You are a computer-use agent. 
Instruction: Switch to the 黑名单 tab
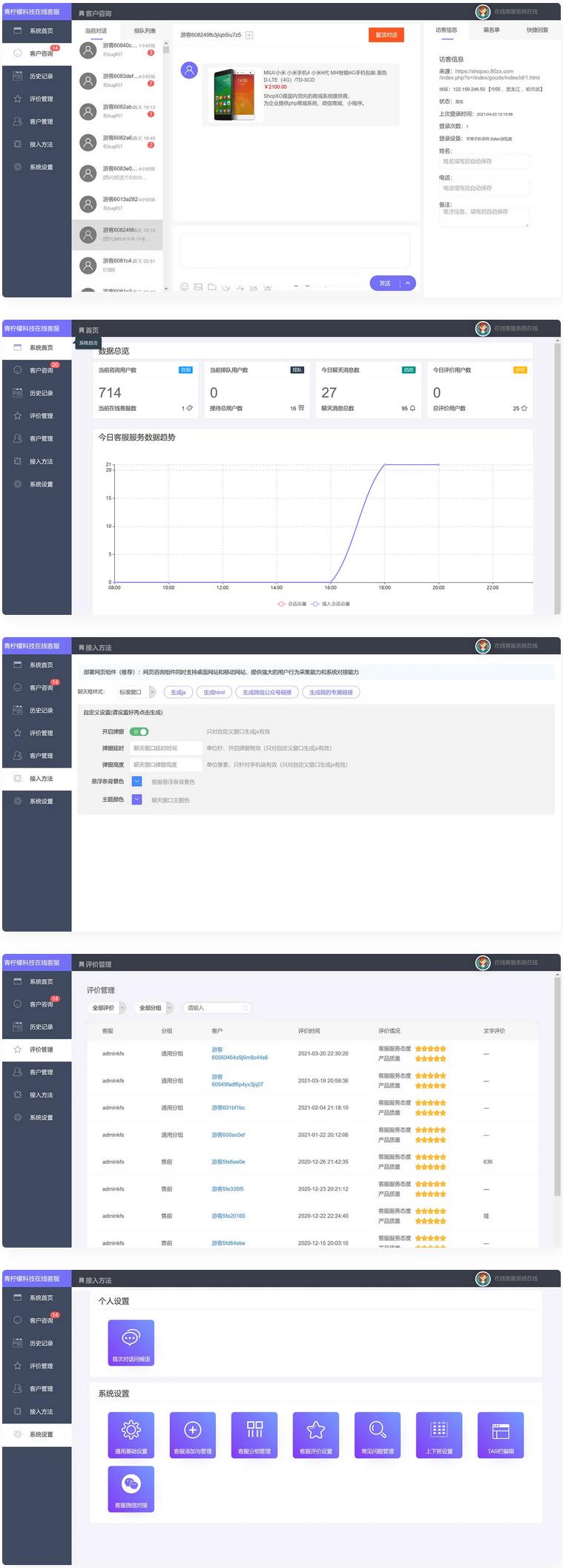click(x=491, y=30)
